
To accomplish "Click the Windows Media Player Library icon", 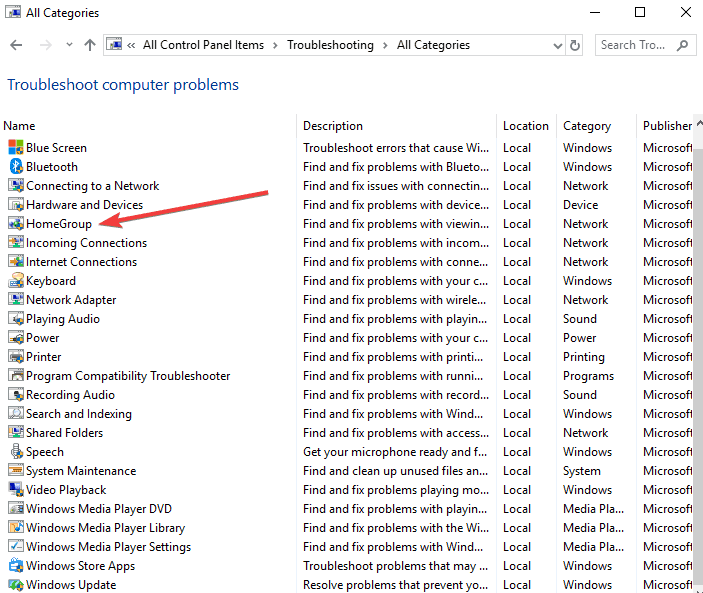I will pyautogui.click(x=16, y=528).
